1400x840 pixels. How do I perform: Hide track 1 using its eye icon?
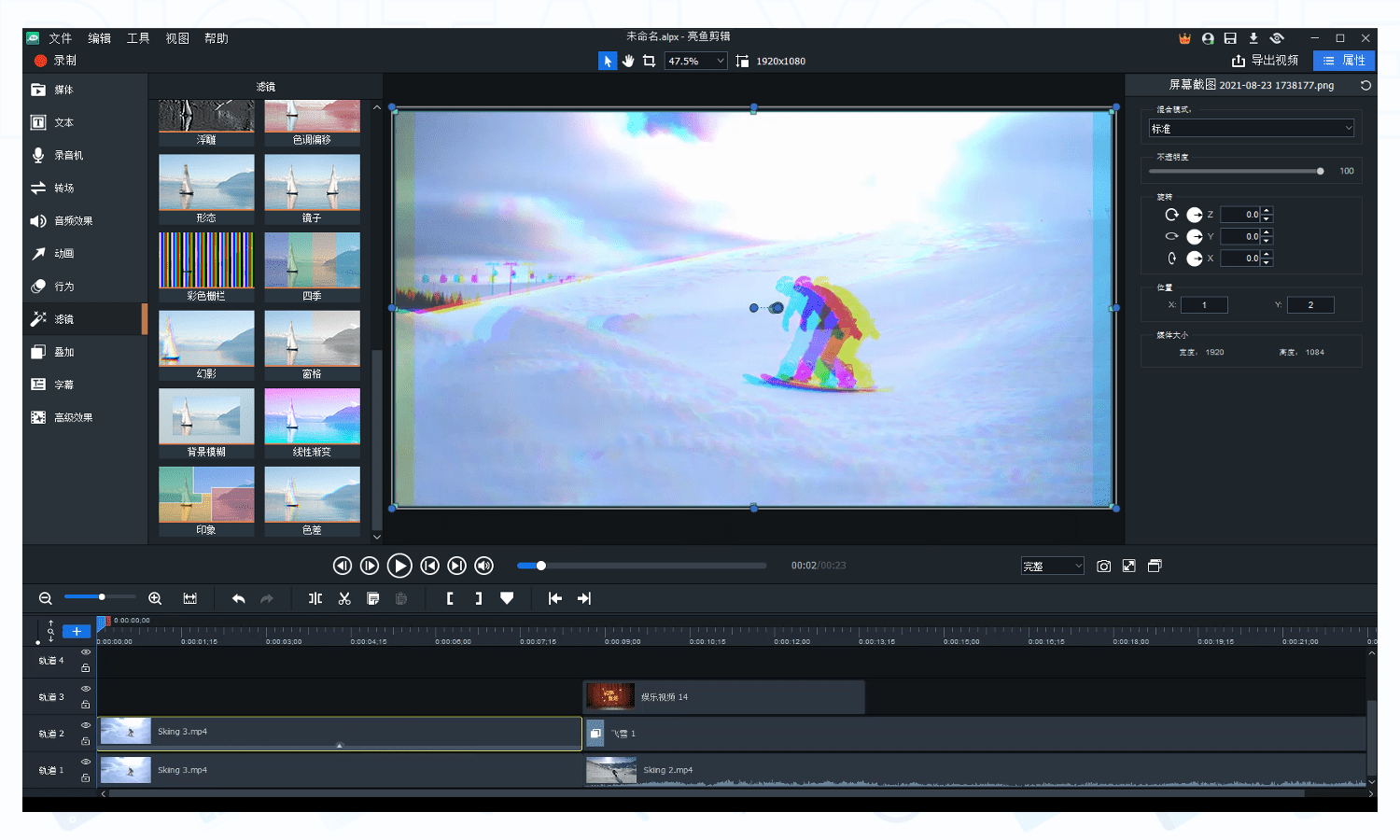[x=85, y=762]
